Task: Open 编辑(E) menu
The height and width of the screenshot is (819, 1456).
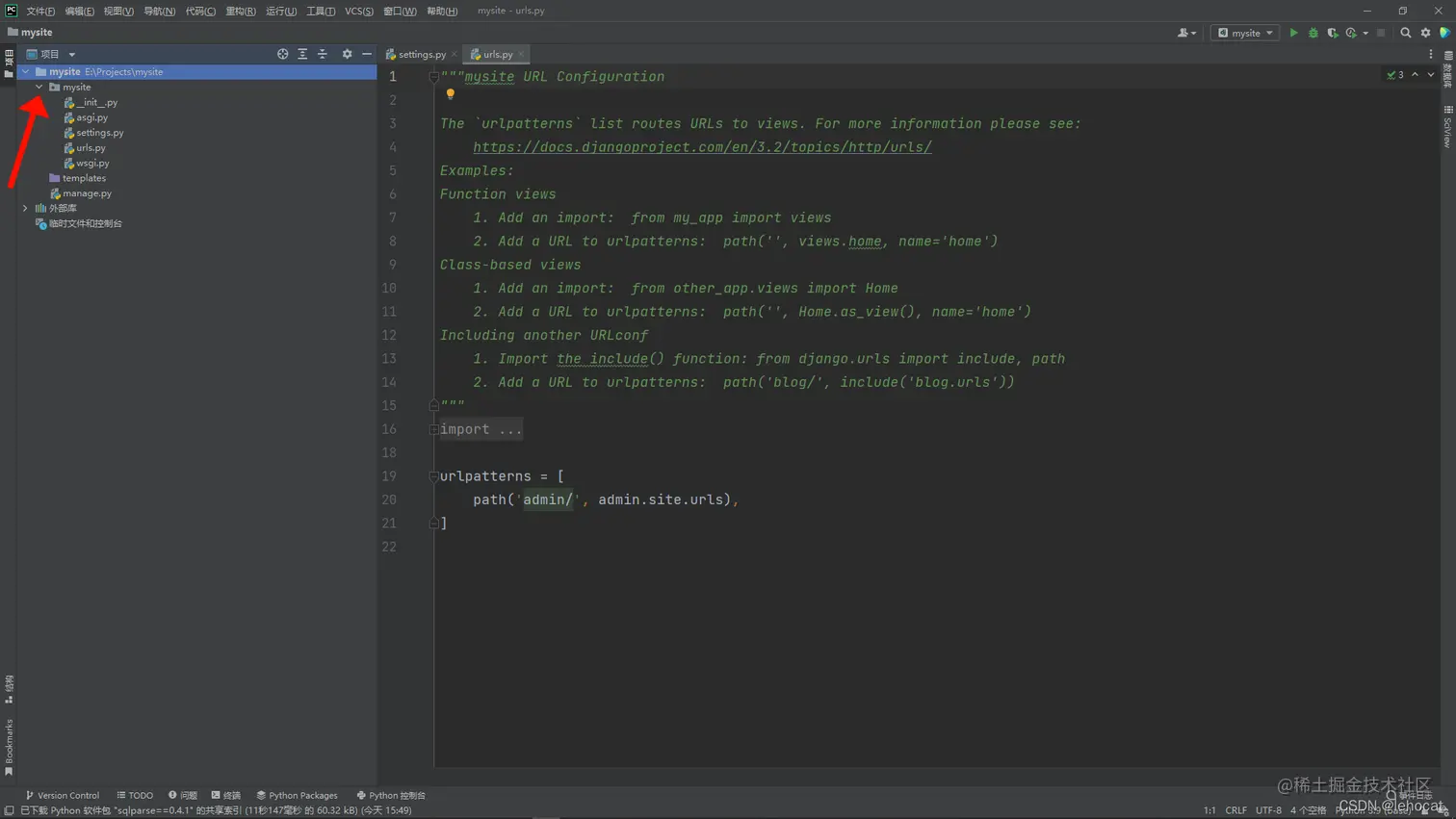Action: click(x=80, y=11)
